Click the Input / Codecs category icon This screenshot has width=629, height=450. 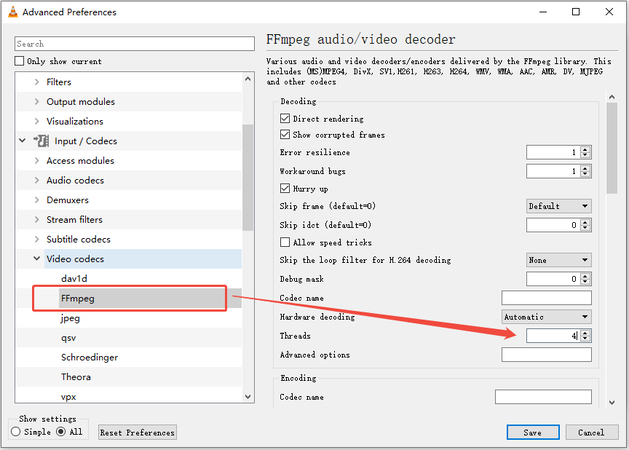click(x=41, y=141)
